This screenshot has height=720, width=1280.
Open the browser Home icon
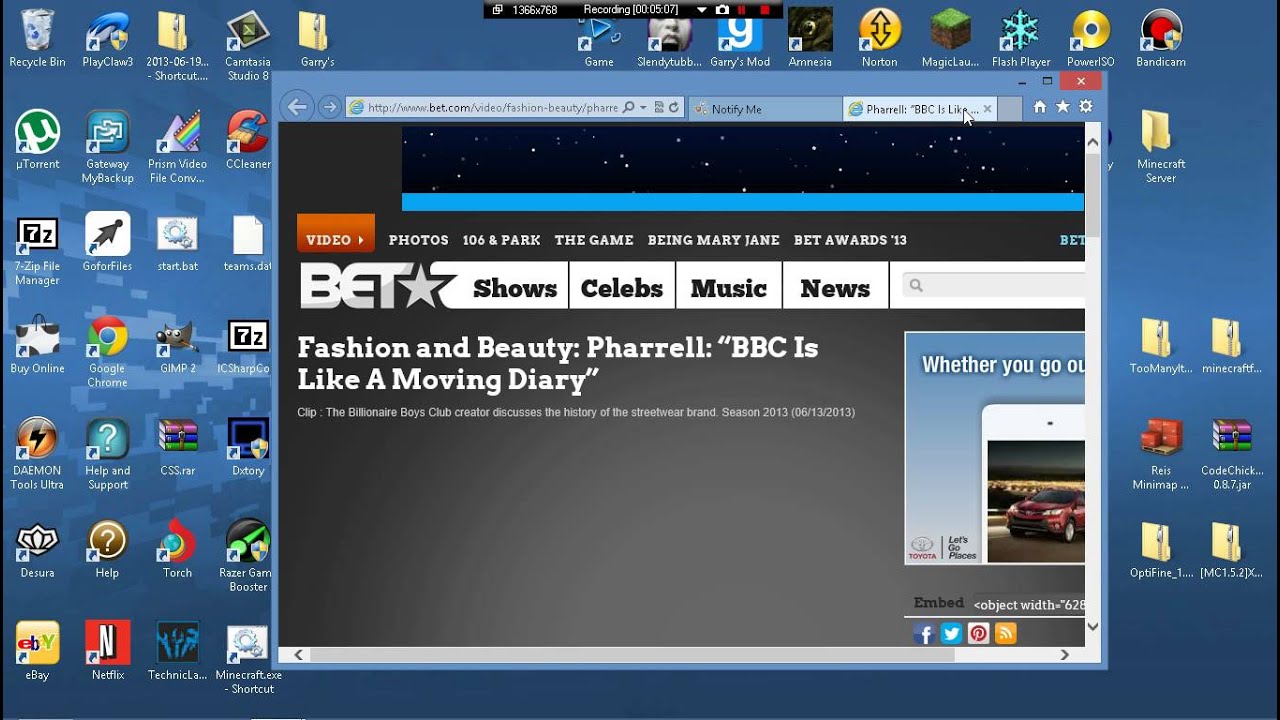pos(1040,107)
